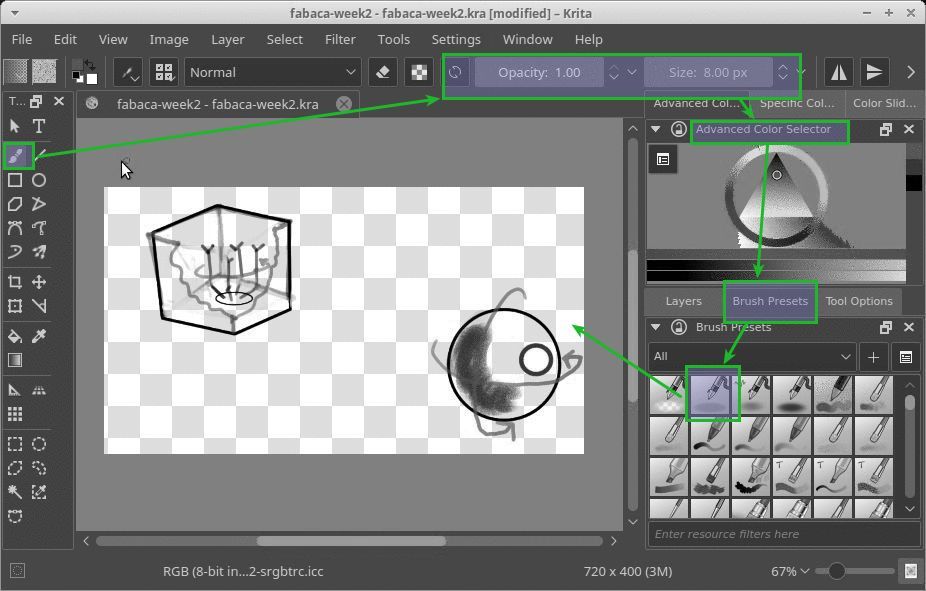Toggle Eraser mode
The width and height of the screenshot is (926, 591).
click(x=383, y=73)
